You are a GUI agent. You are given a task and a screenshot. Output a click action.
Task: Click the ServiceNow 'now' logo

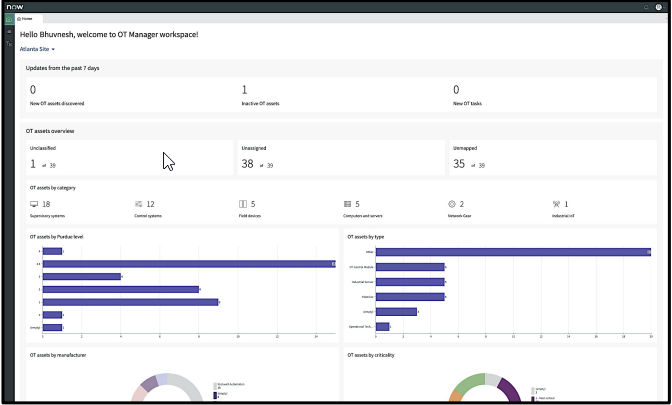15,7
